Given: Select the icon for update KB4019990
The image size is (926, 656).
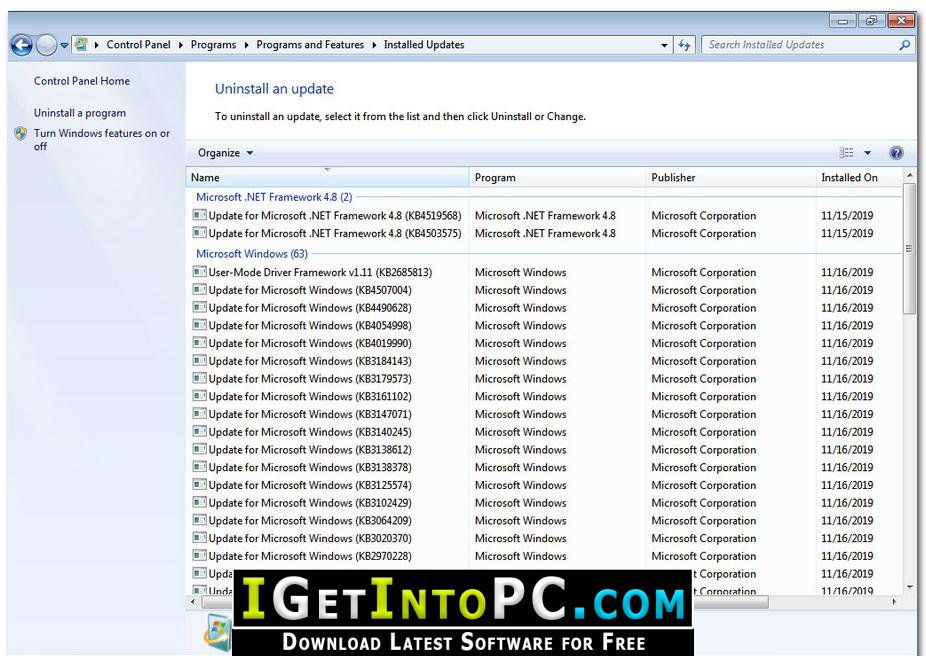Looking at the screenshot, I should [200, 343].
